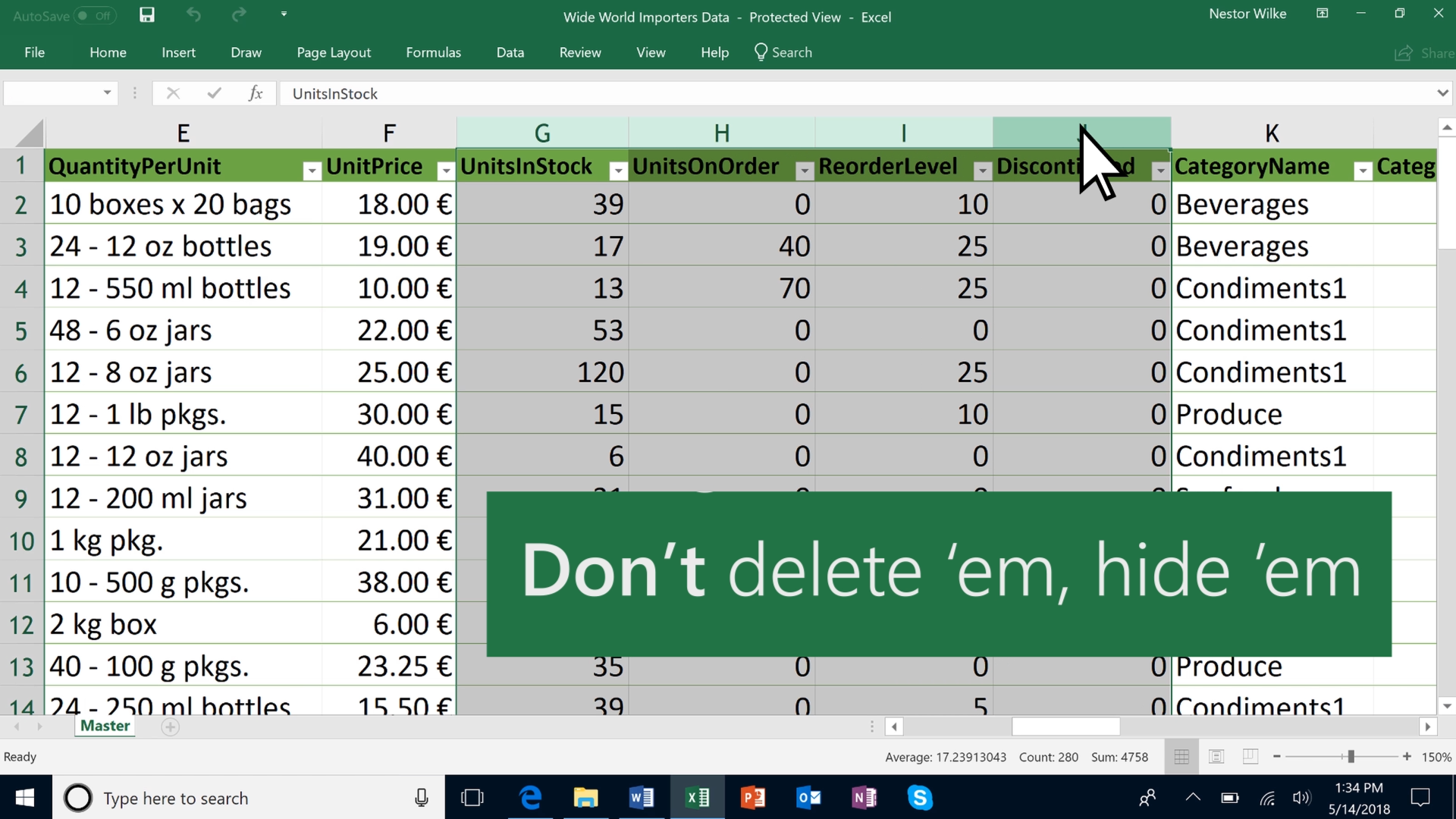Screen dimensions: 1456x819
Task: Click the formula bar cancel X icon
Action: pyautogui.click(x=170, y=93)
